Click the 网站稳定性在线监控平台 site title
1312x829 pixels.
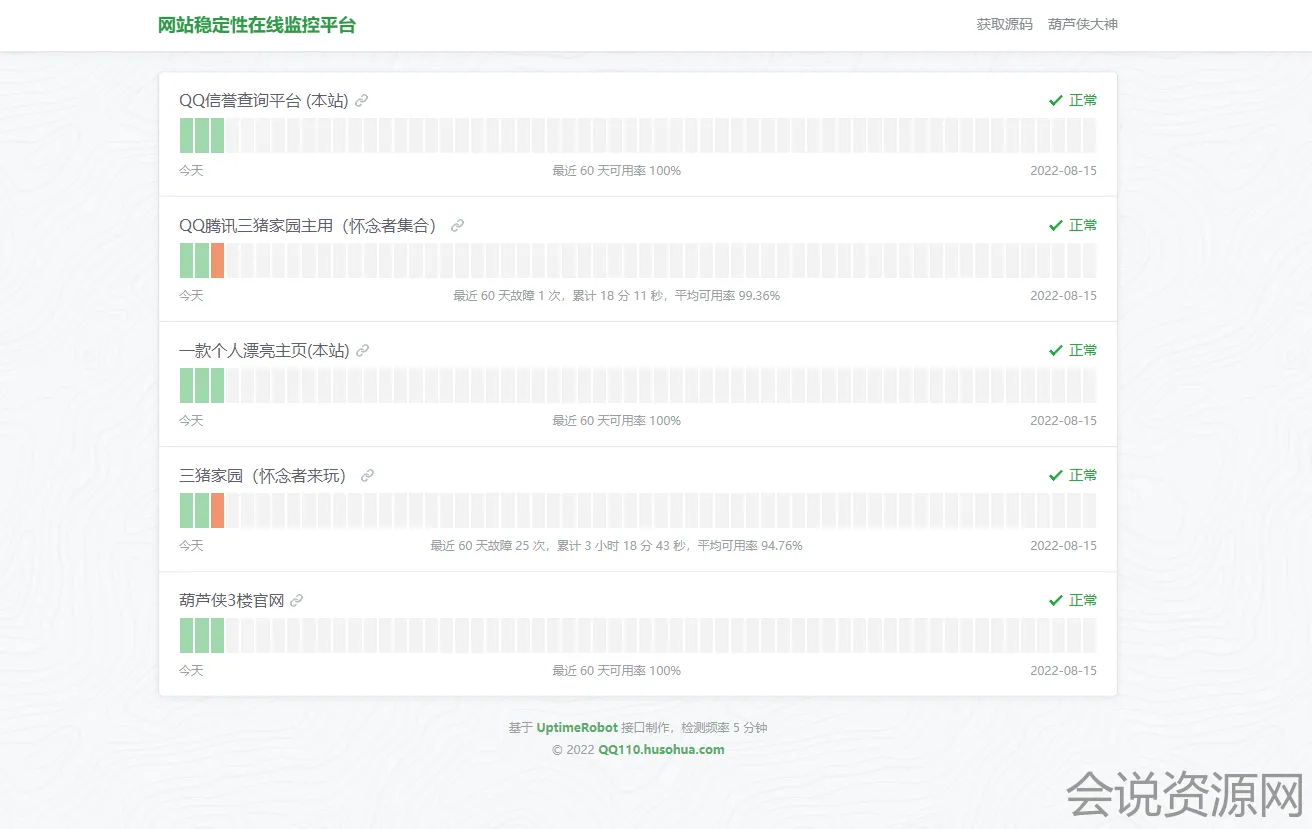pos(257,25)
